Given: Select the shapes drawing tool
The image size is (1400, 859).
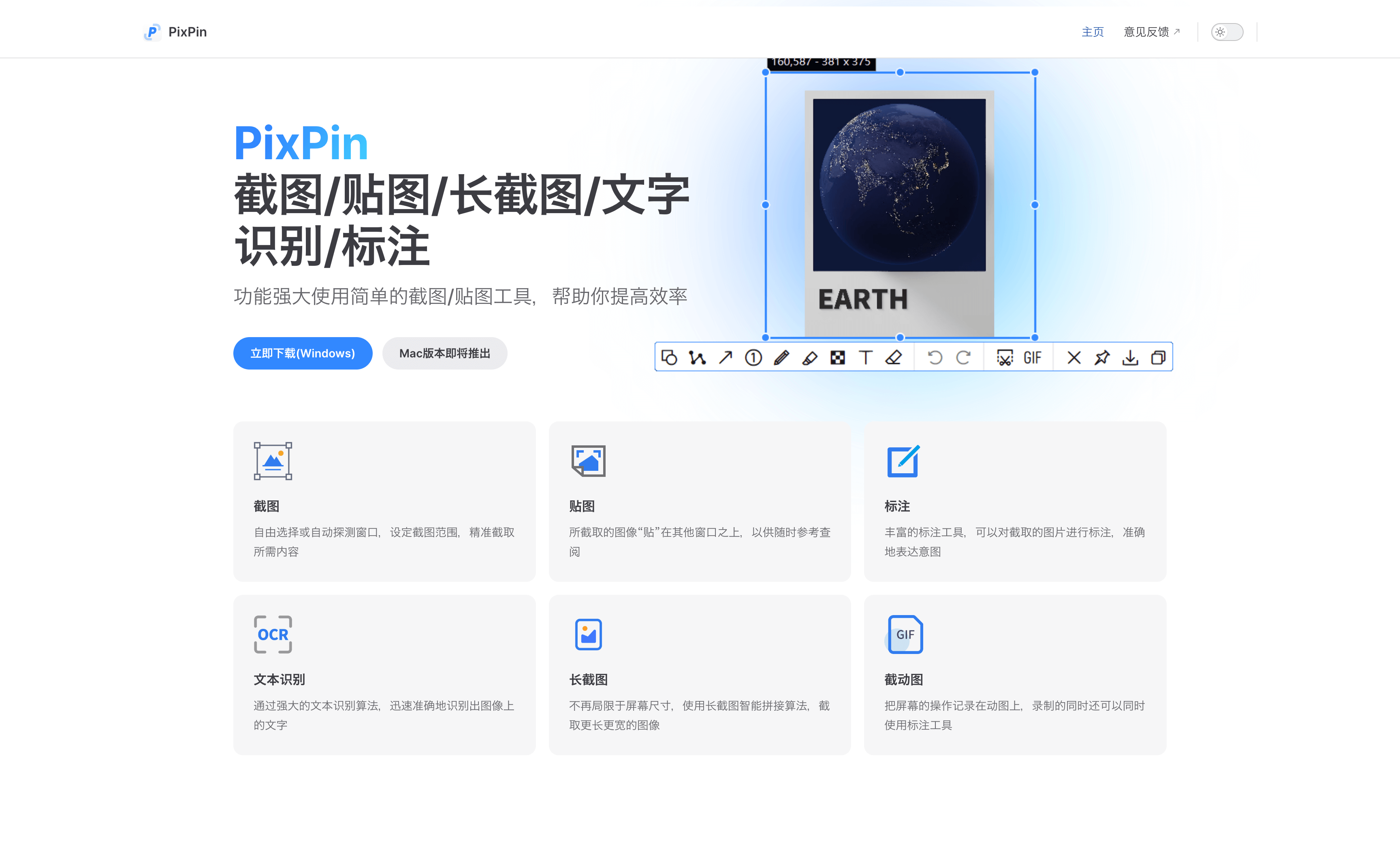Looking at the screenshot, I should [x=669, y=358].
